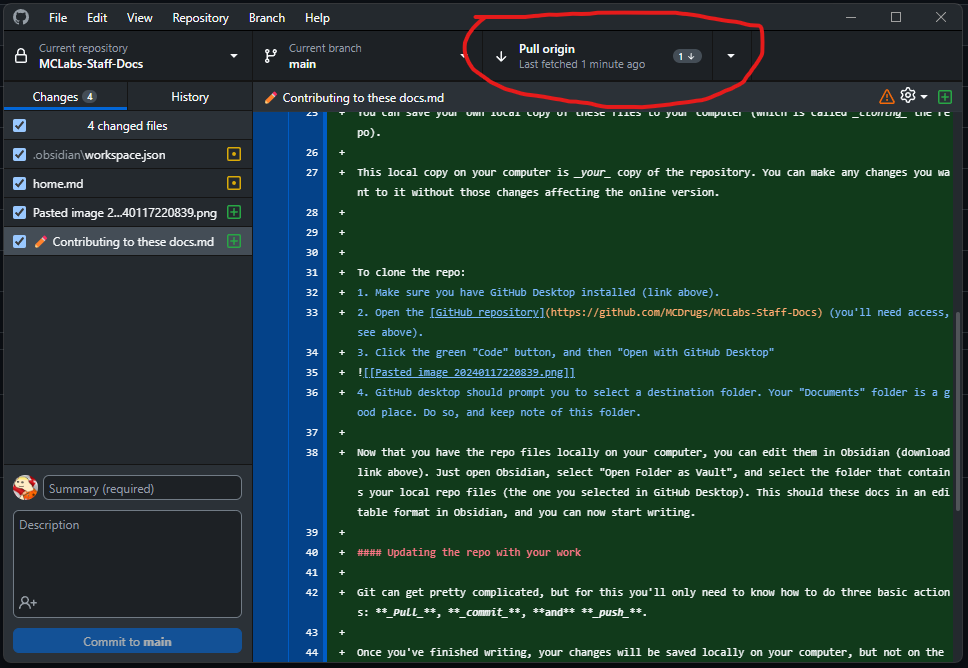Screen dimensions: 968x668
Task: Open the File menu
Action: coord(58,18)
